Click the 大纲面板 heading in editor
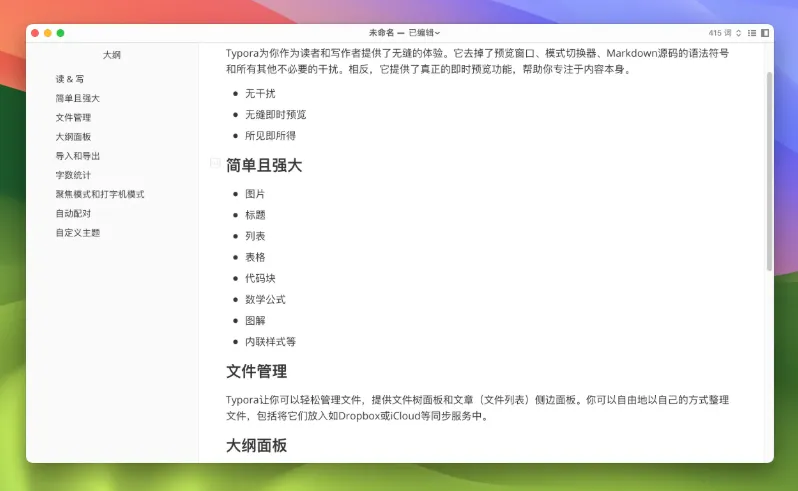The height and width of the screenshot is (491, 798). coord(256,446)
